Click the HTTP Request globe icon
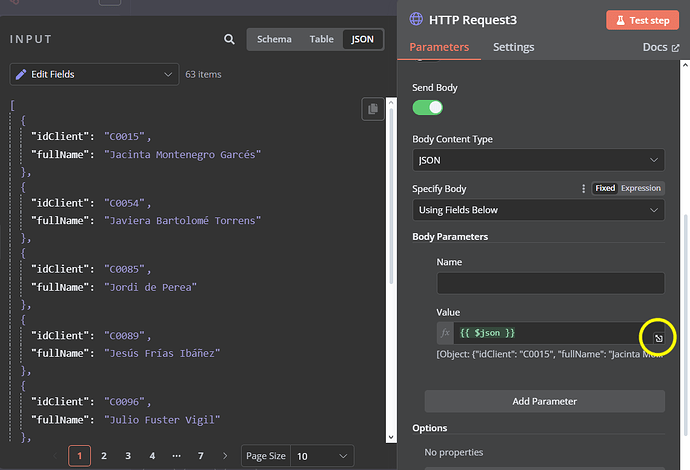This screenshot has width=690, height=470. (416, 19)
